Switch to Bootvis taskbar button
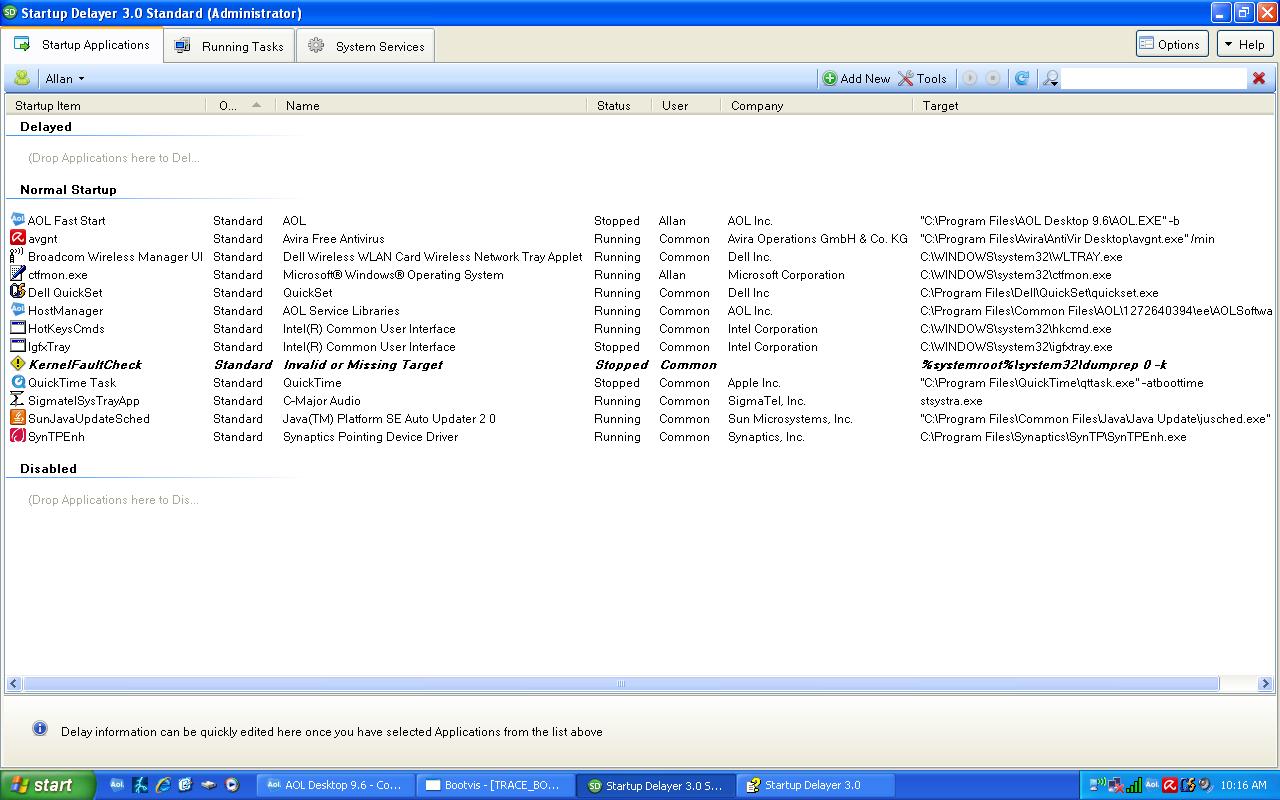1280x800 pixels. pyautogui.click(x=495, y=785)
